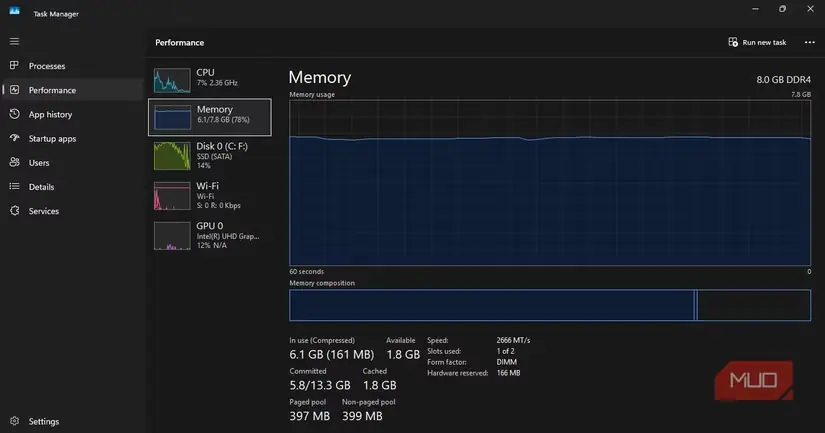Select Memory 6.1/7.8 GB (78%) entry

210,117
